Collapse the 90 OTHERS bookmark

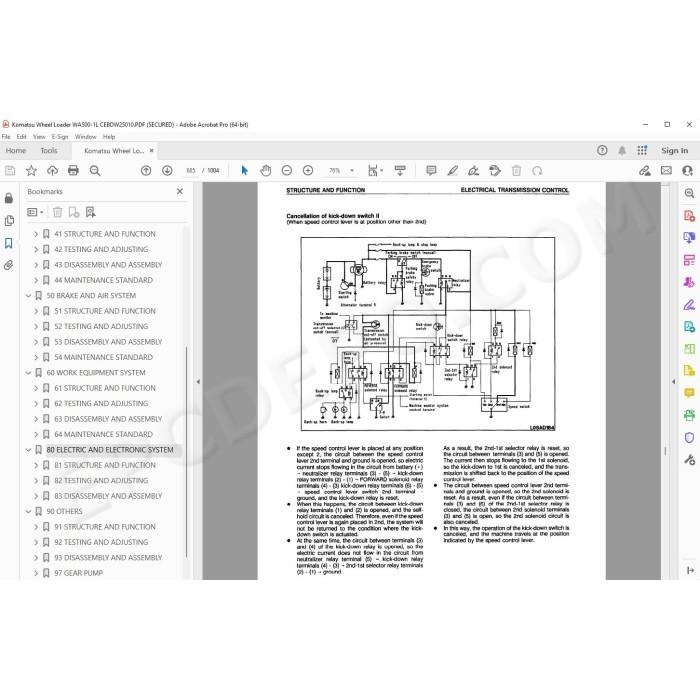pos(29,512)
